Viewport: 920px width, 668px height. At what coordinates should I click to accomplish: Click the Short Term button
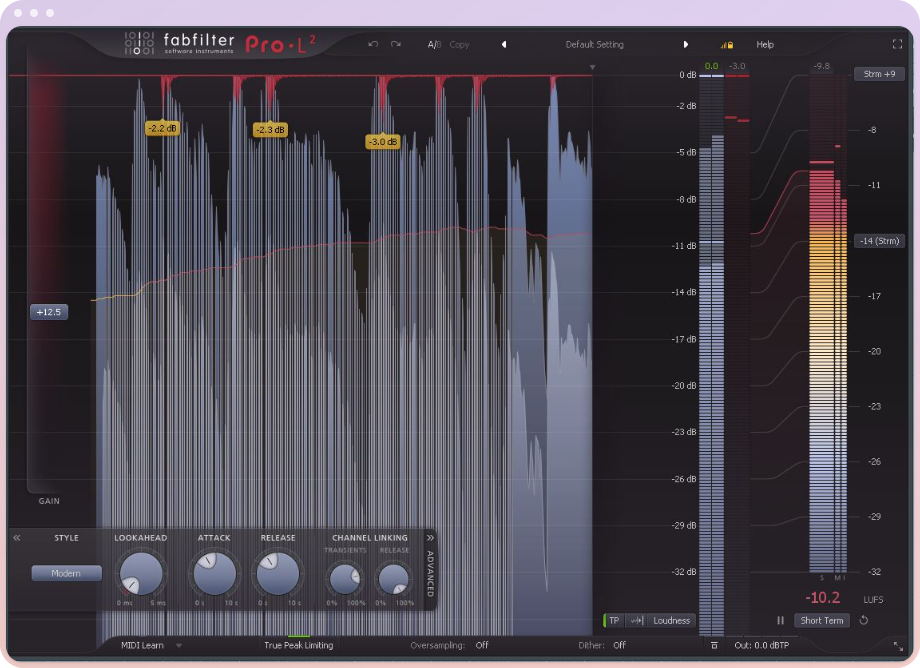(x=821, y=620)
